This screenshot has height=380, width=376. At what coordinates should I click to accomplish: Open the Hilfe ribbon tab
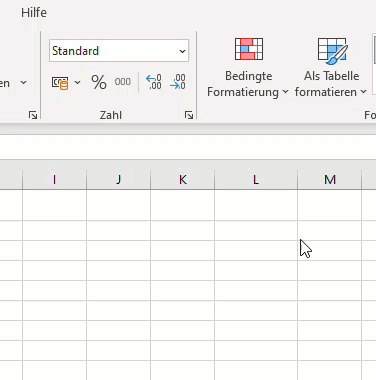coord(34,13)
